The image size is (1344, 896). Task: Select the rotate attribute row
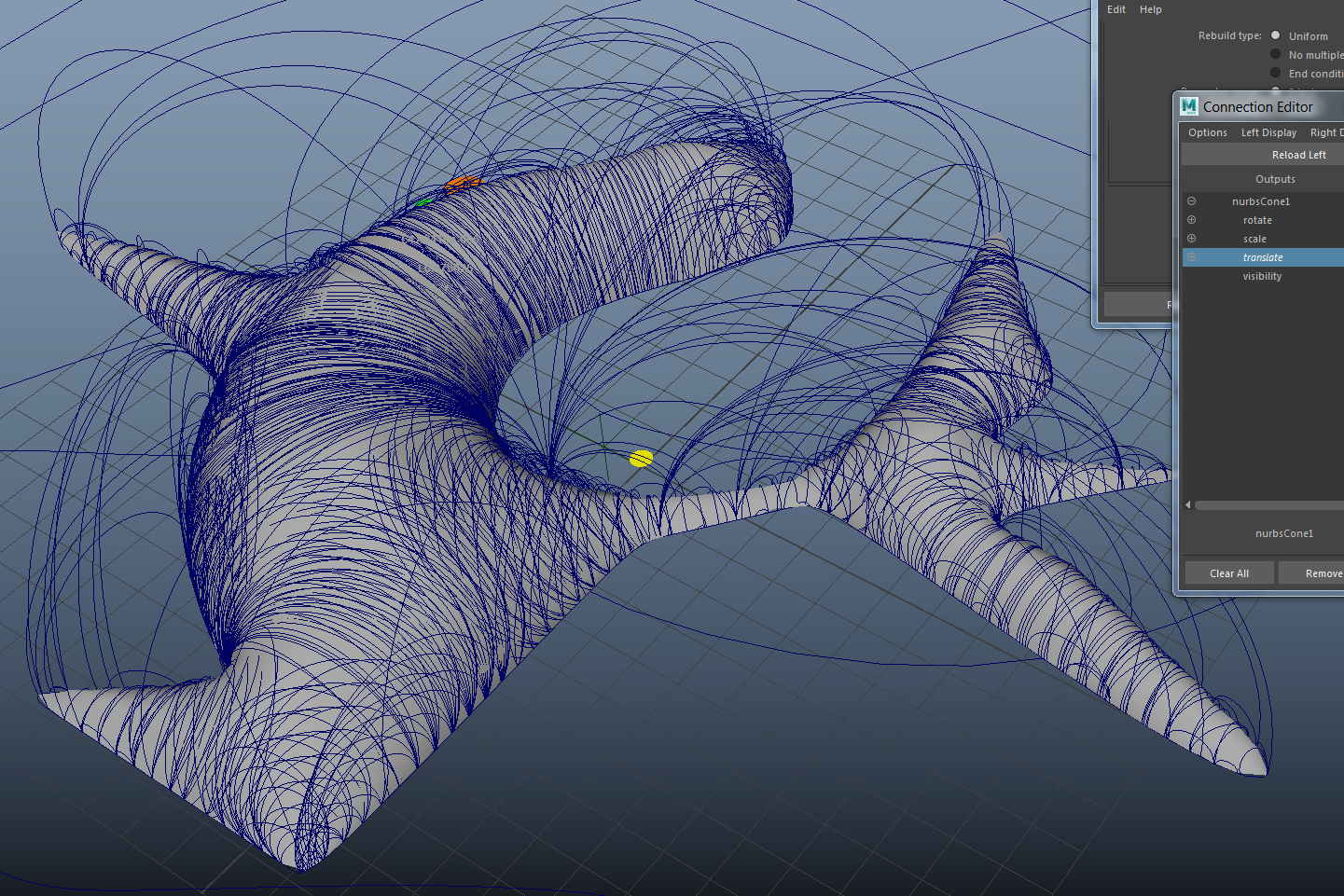[1263, 220]
